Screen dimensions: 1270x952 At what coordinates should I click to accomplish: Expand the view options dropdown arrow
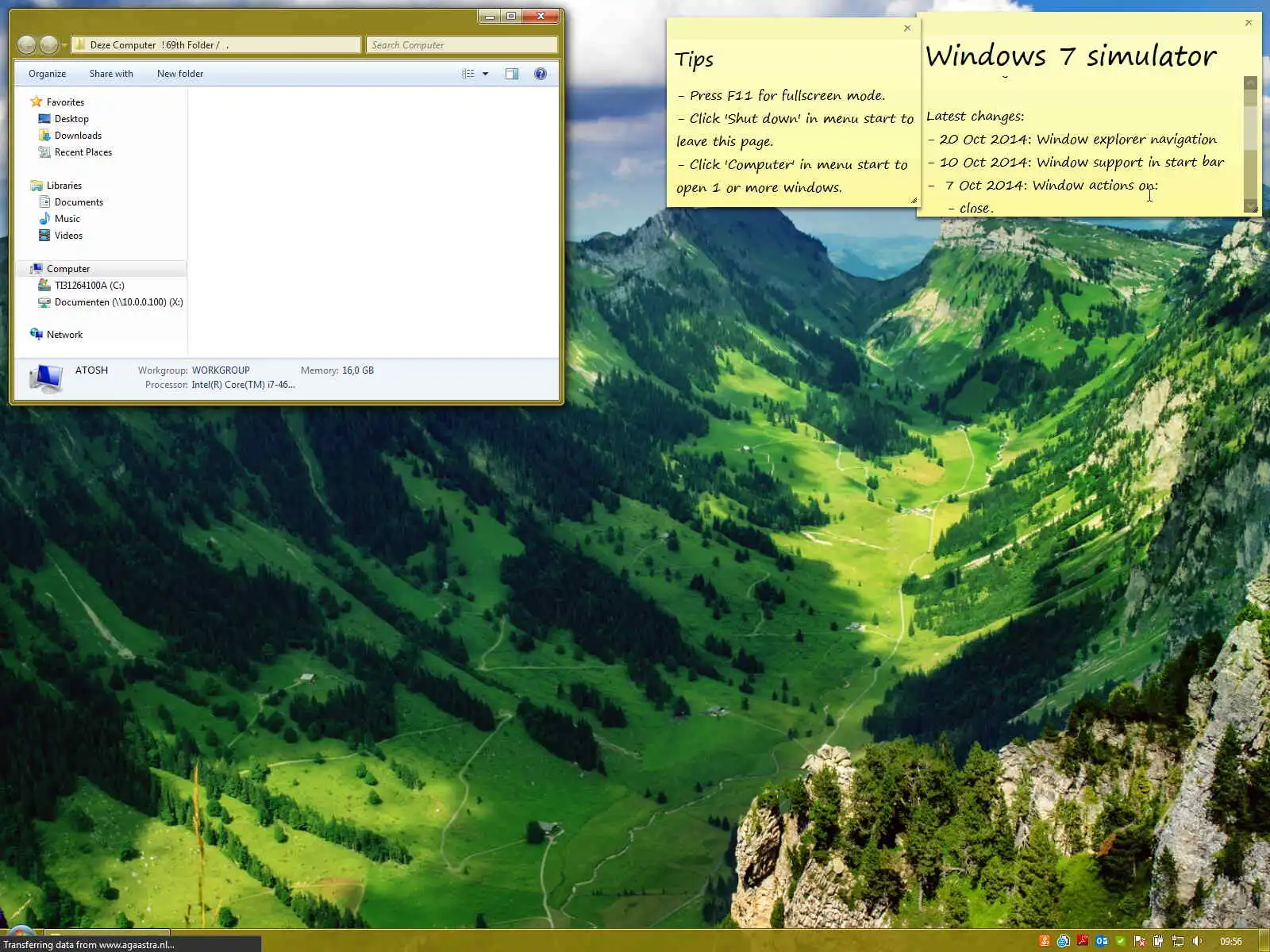point(485,74)
